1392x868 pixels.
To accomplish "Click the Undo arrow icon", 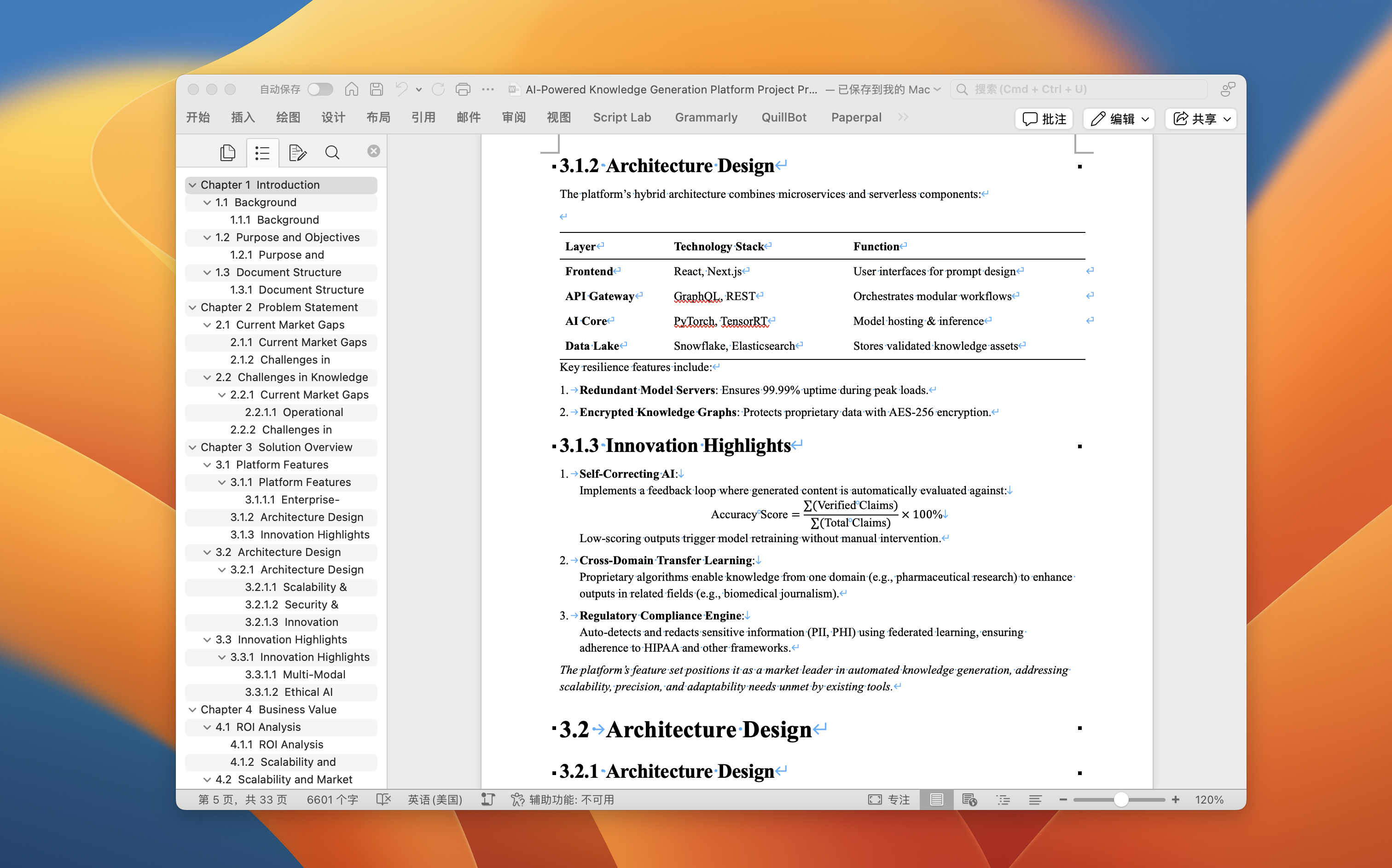I will (401, 89).
